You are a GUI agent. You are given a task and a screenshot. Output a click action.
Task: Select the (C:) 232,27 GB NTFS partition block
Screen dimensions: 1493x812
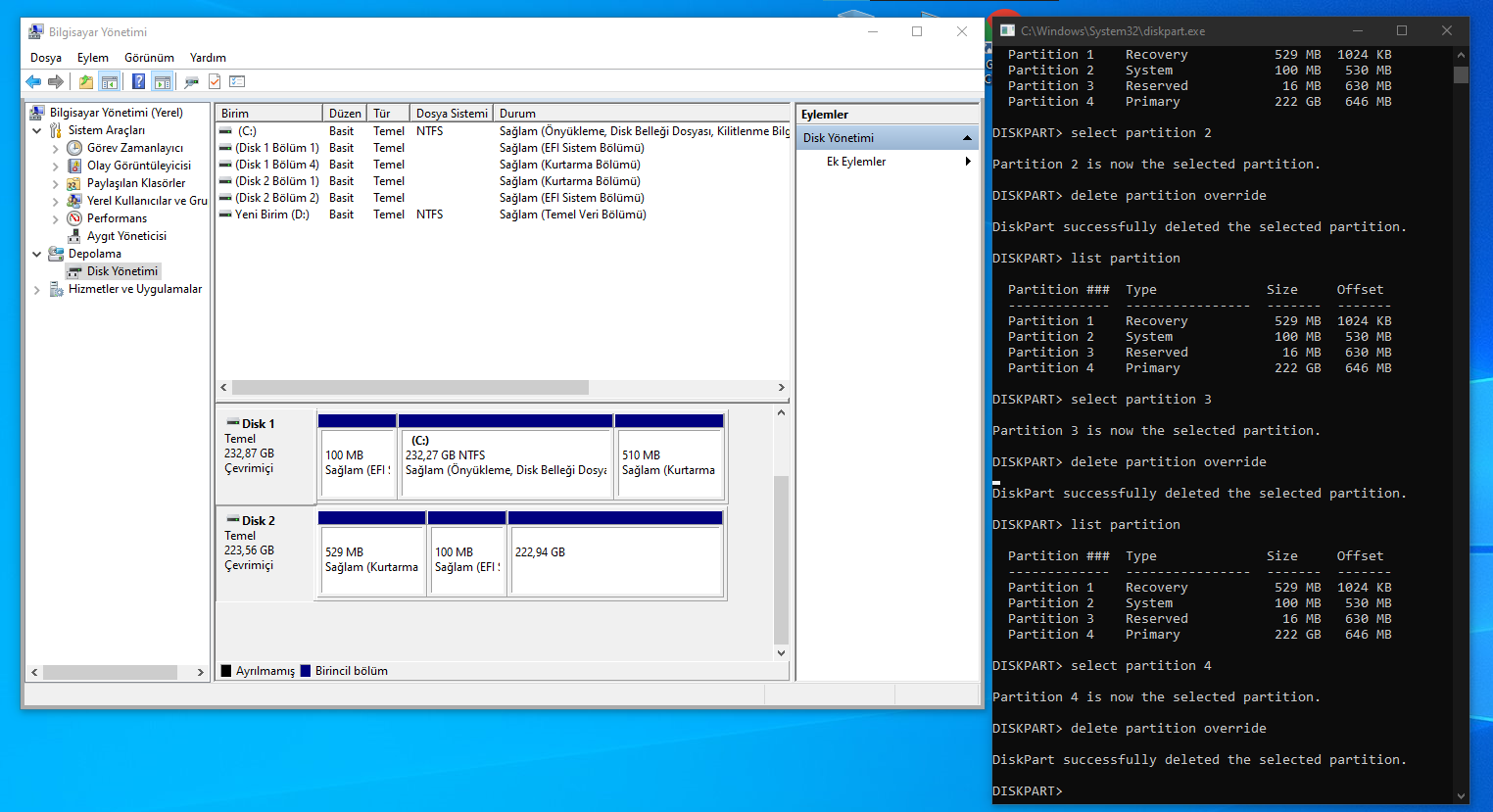506,456
